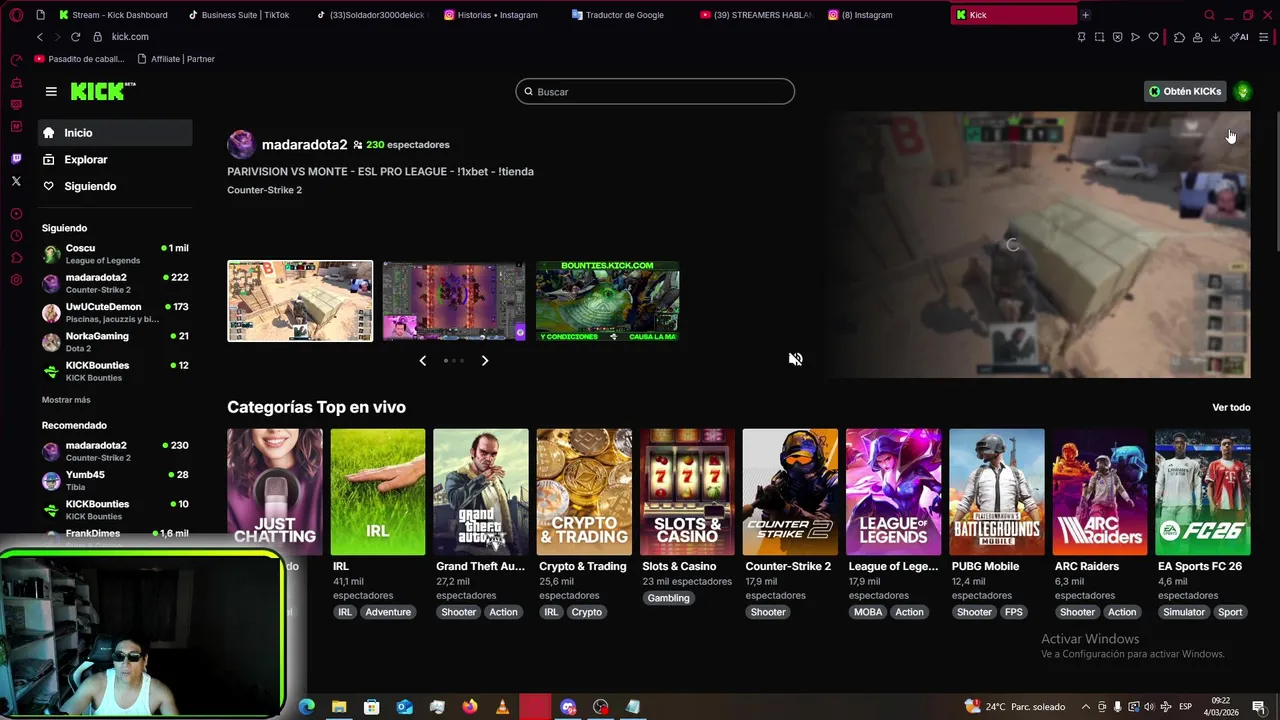Open the Just Chatting category card
The width and height of the screenshot is (1280, 720).
275,492
